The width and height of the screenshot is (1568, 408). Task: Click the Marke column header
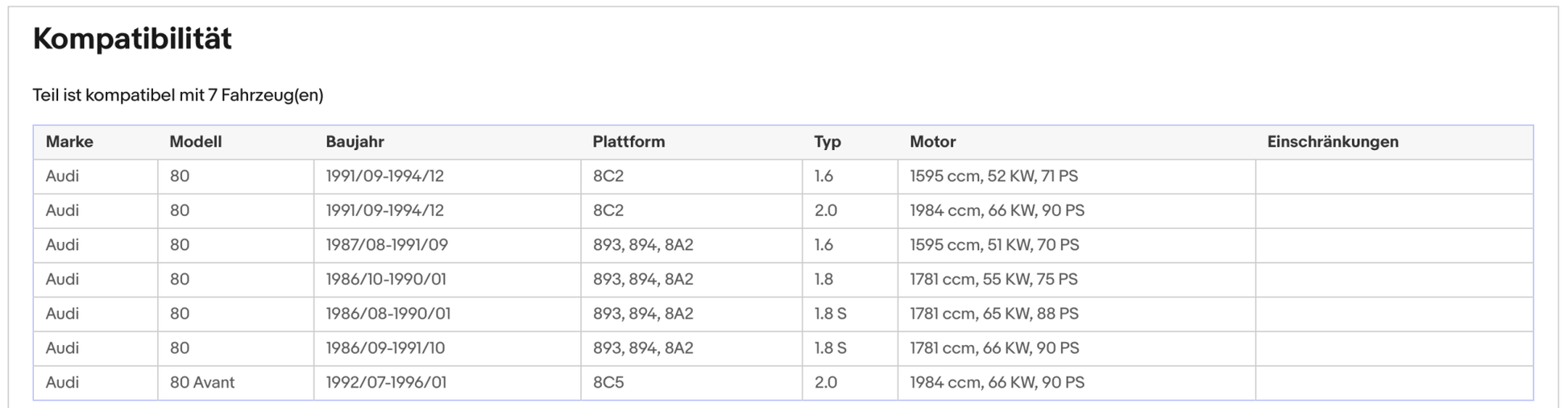tap(69, 142)
